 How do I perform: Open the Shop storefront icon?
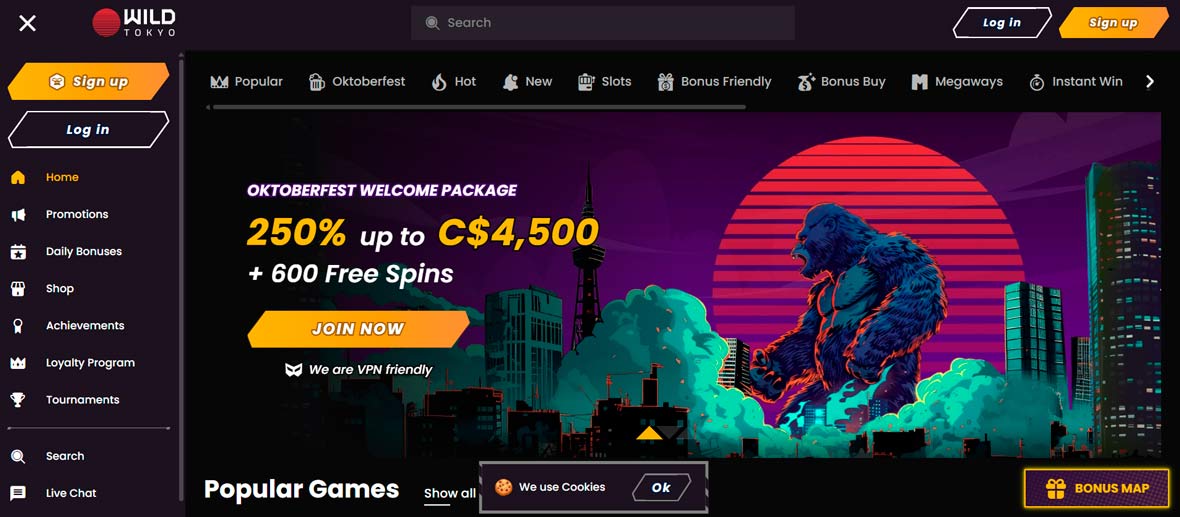coord(18,289)
